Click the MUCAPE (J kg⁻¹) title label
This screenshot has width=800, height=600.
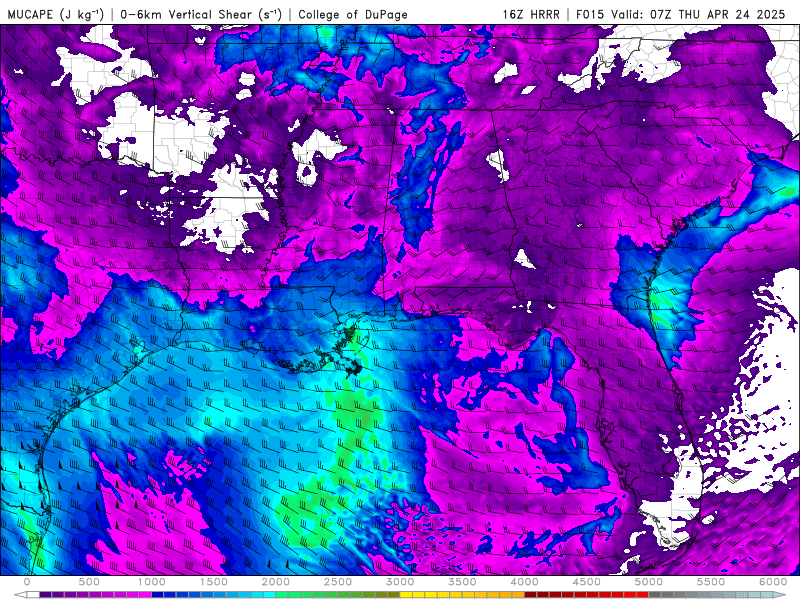(x=56, y=15)
